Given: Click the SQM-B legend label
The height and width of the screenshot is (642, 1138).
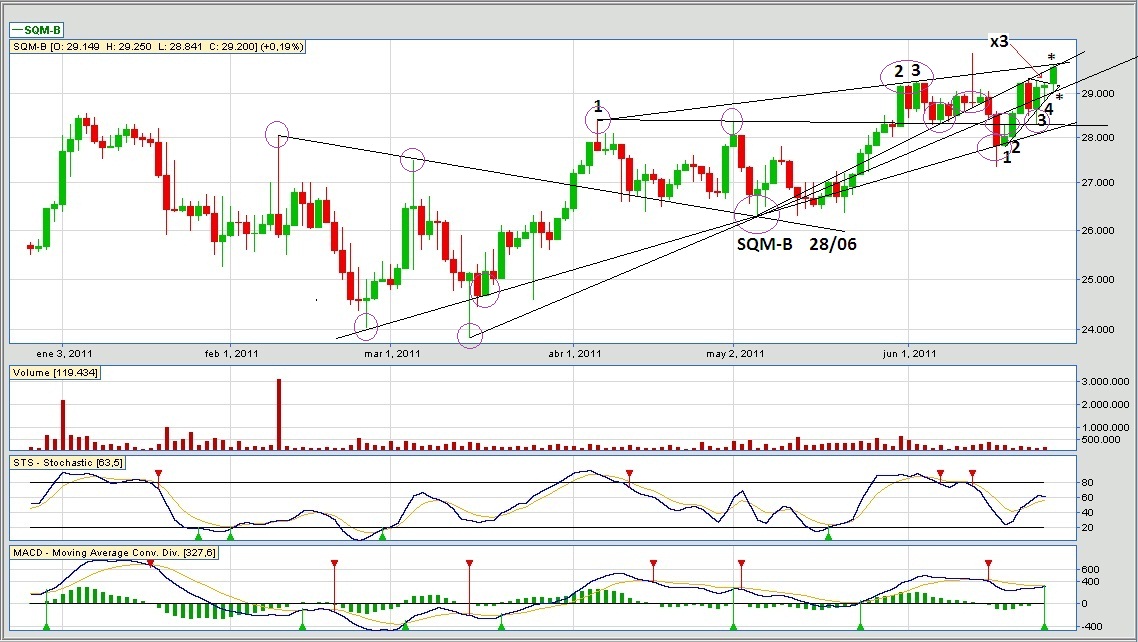Looking at the screenshot, I should pos(36,30).
